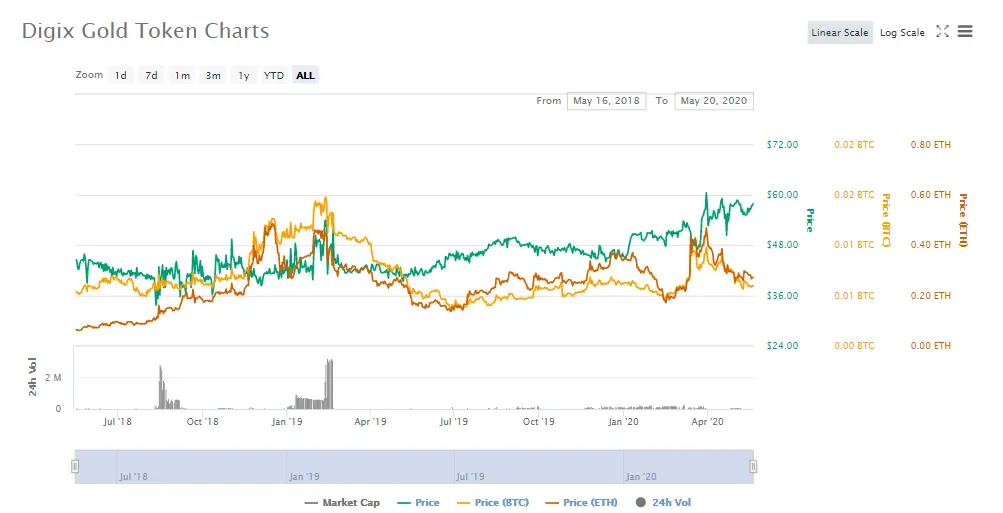
Task: Set zoom range to 1m
Action: (182, 75)
